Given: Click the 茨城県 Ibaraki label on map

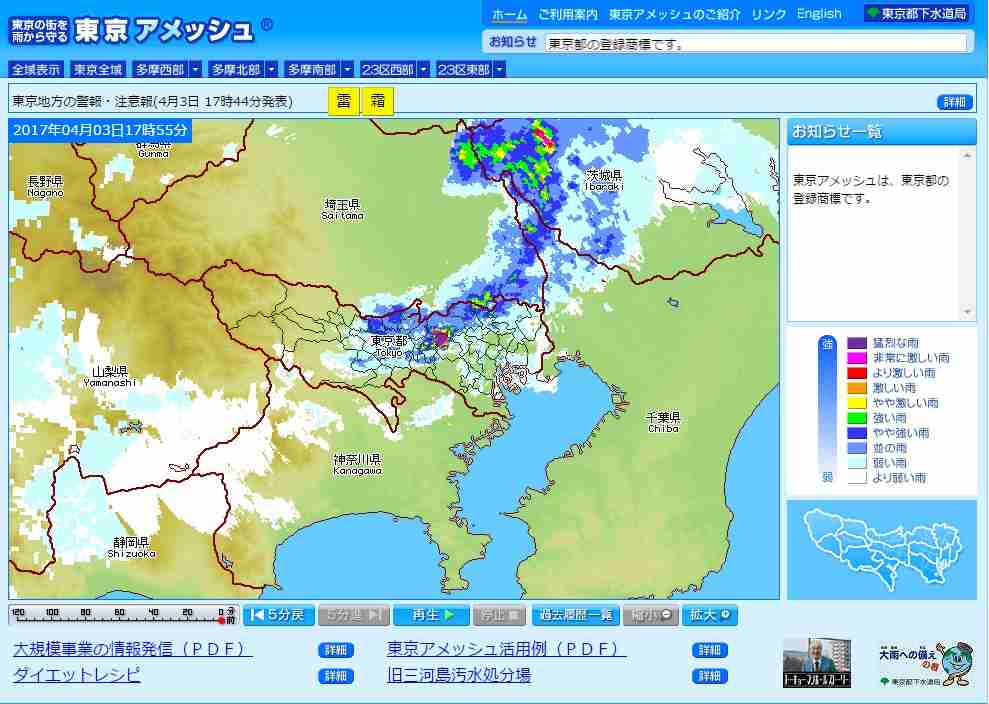Looking at the screenshot, I should coord(604,180).
